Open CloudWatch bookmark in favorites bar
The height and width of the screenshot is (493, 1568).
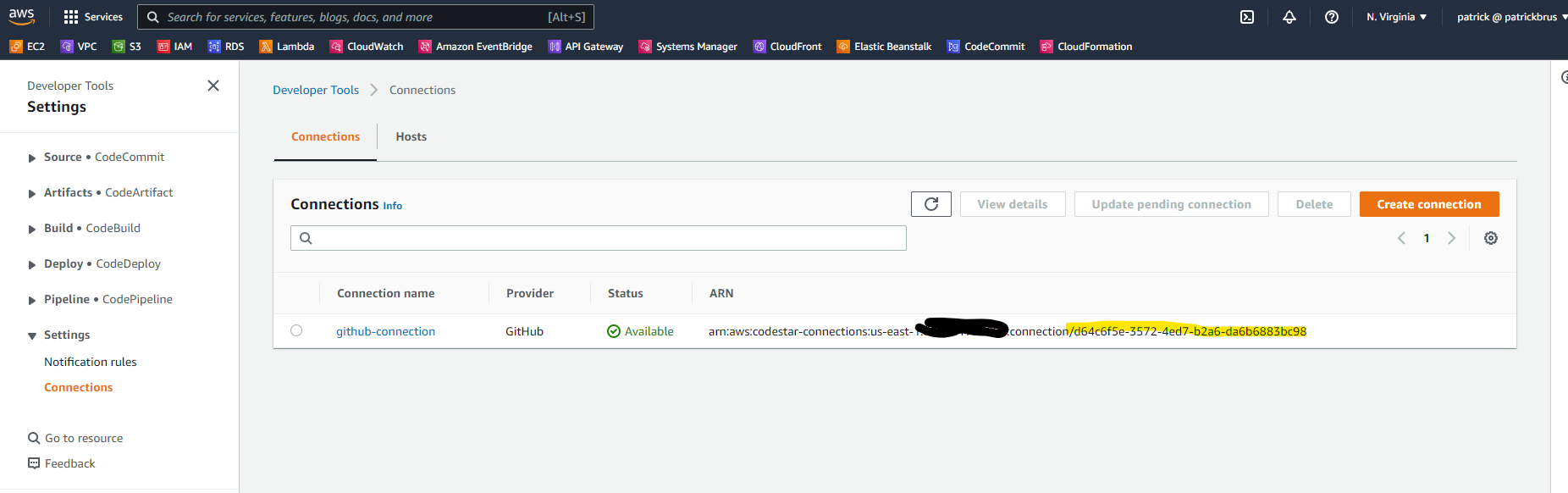[x=367, y=47]
